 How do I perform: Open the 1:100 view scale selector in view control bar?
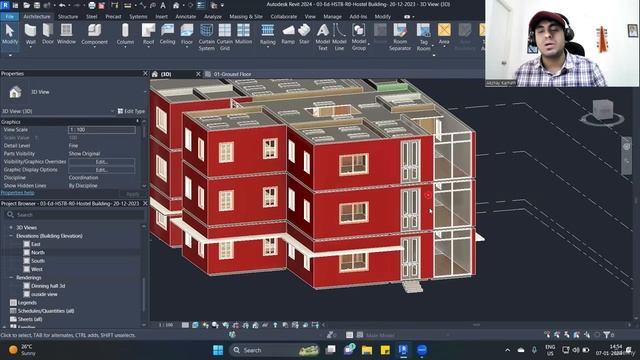tap(166, 325)
